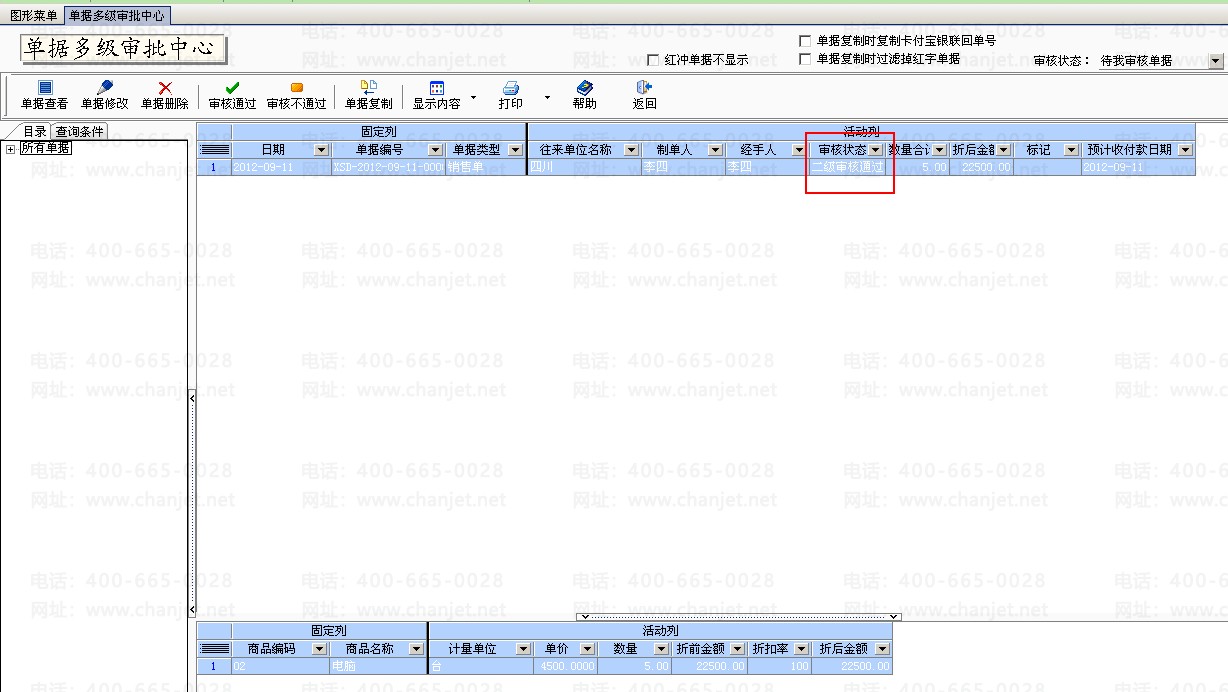Switch to the 查询条件 tab
1228x692 pixels.
tap(79, 132)
